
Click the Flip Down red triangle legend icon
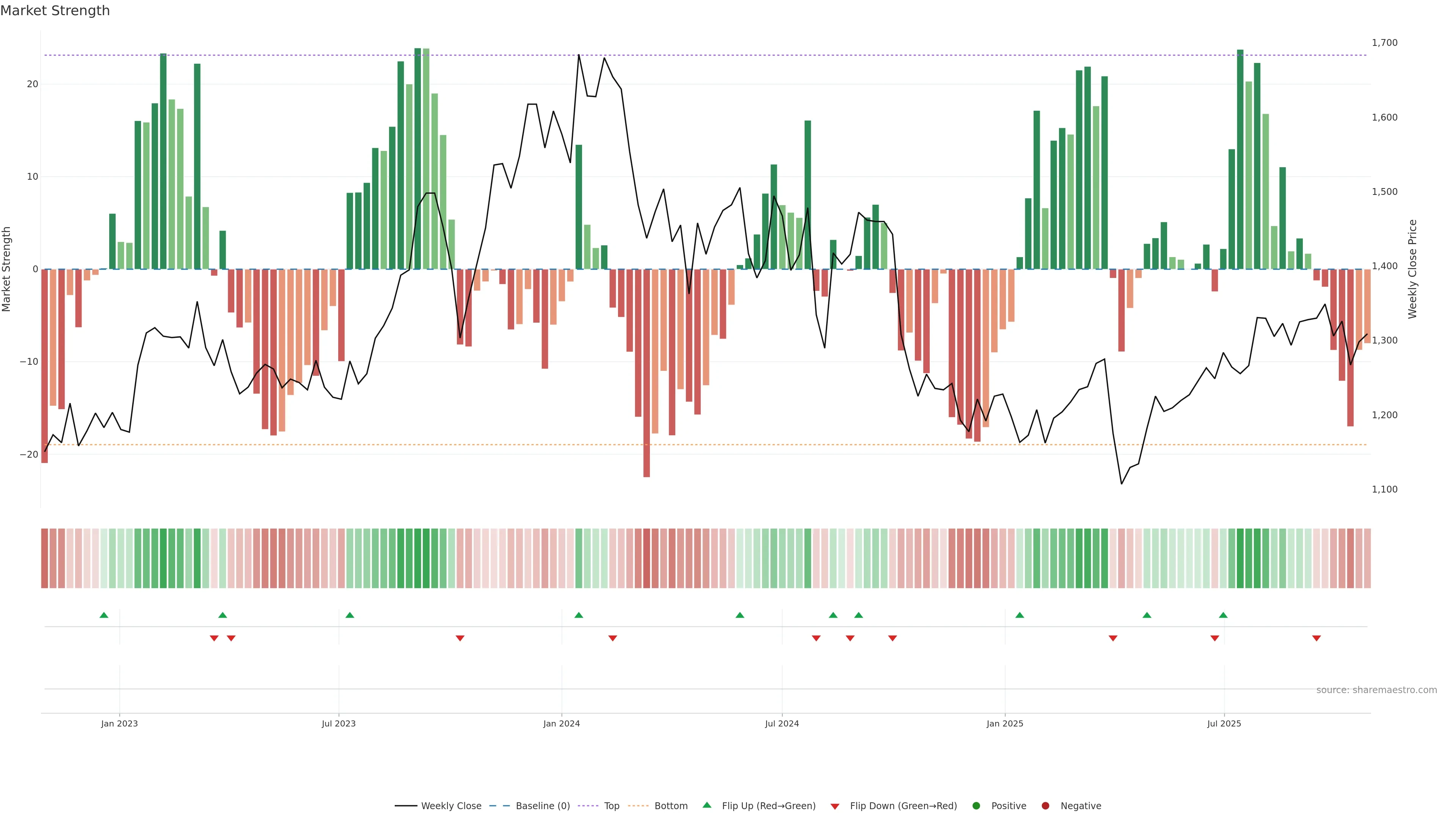pos(835,806)
